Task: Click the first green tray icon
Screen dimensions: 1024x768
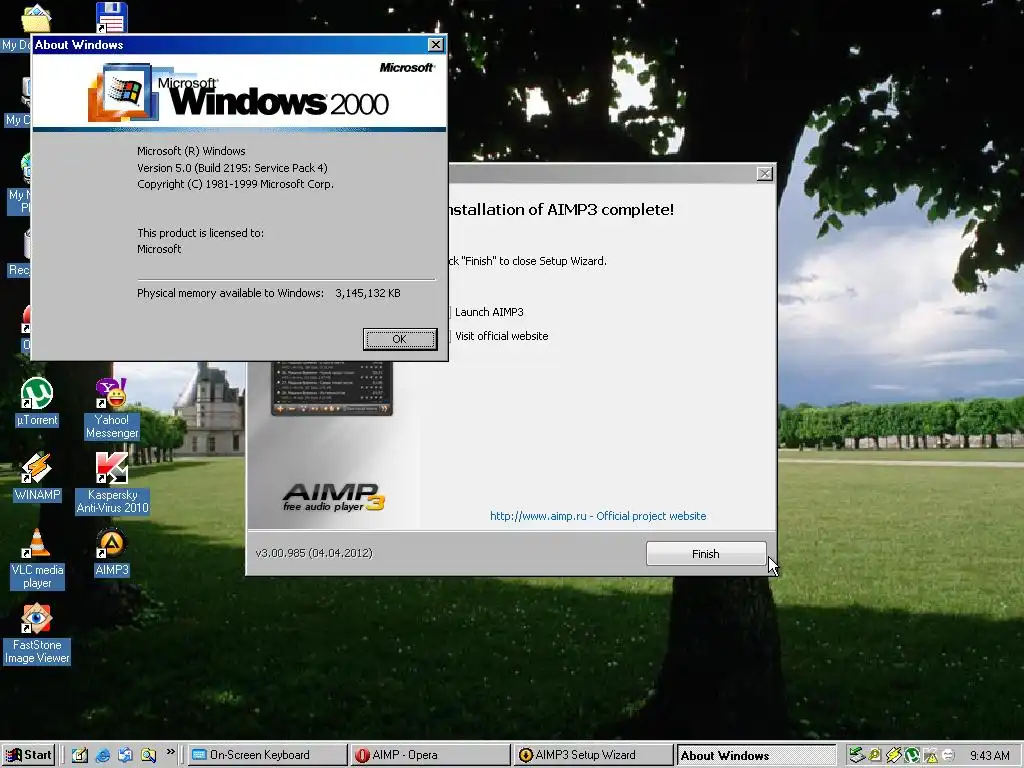Action: tap(857, 756)
